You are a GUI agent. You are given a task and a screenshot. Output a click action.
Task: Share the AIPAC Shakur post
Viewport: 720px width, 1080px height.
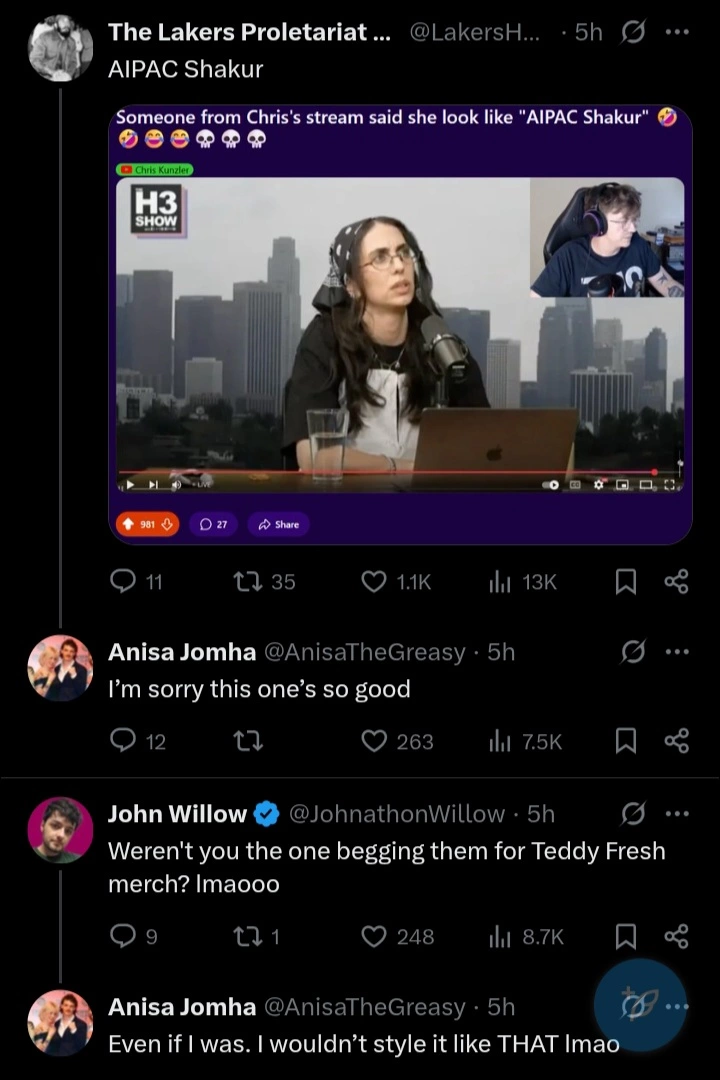click(x=677, y=582)
